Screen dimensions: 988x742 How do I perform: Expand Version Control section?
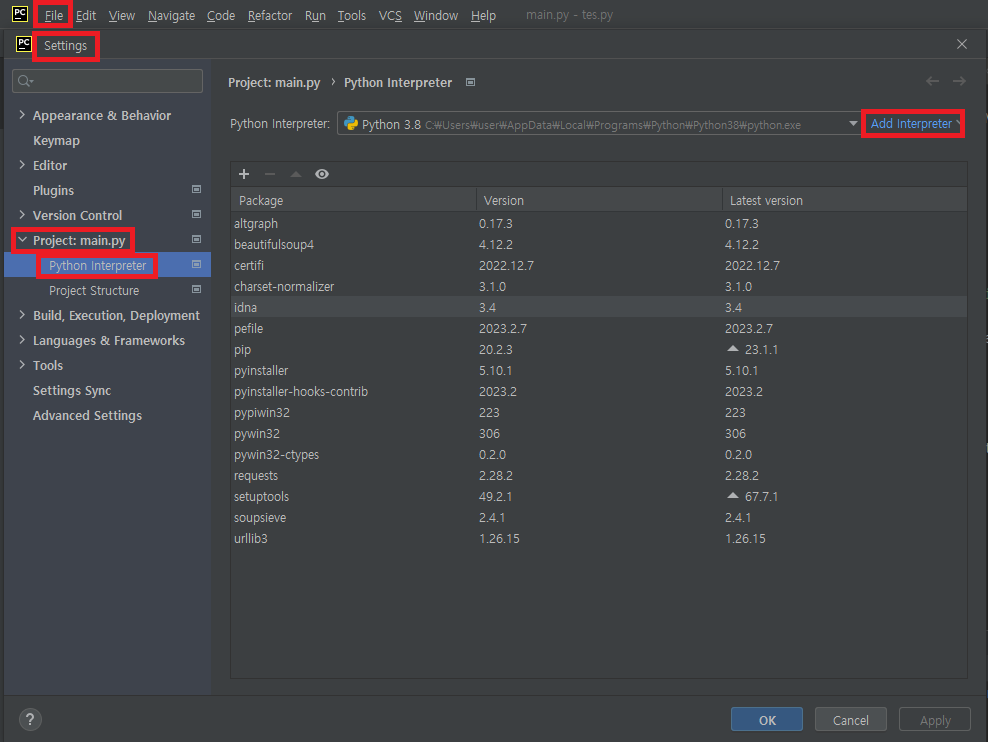[x=22, y=215]
